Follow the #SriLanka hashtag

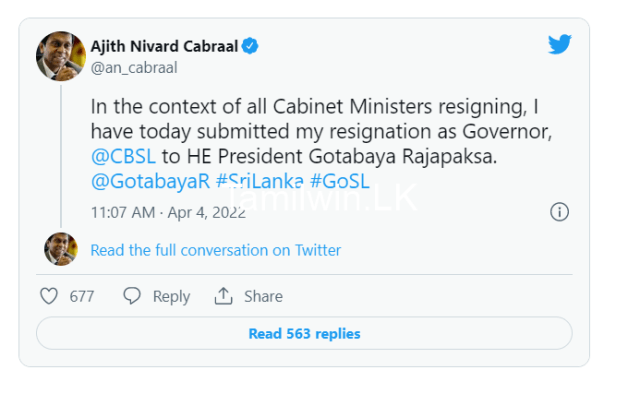click(x=260, y=181)
